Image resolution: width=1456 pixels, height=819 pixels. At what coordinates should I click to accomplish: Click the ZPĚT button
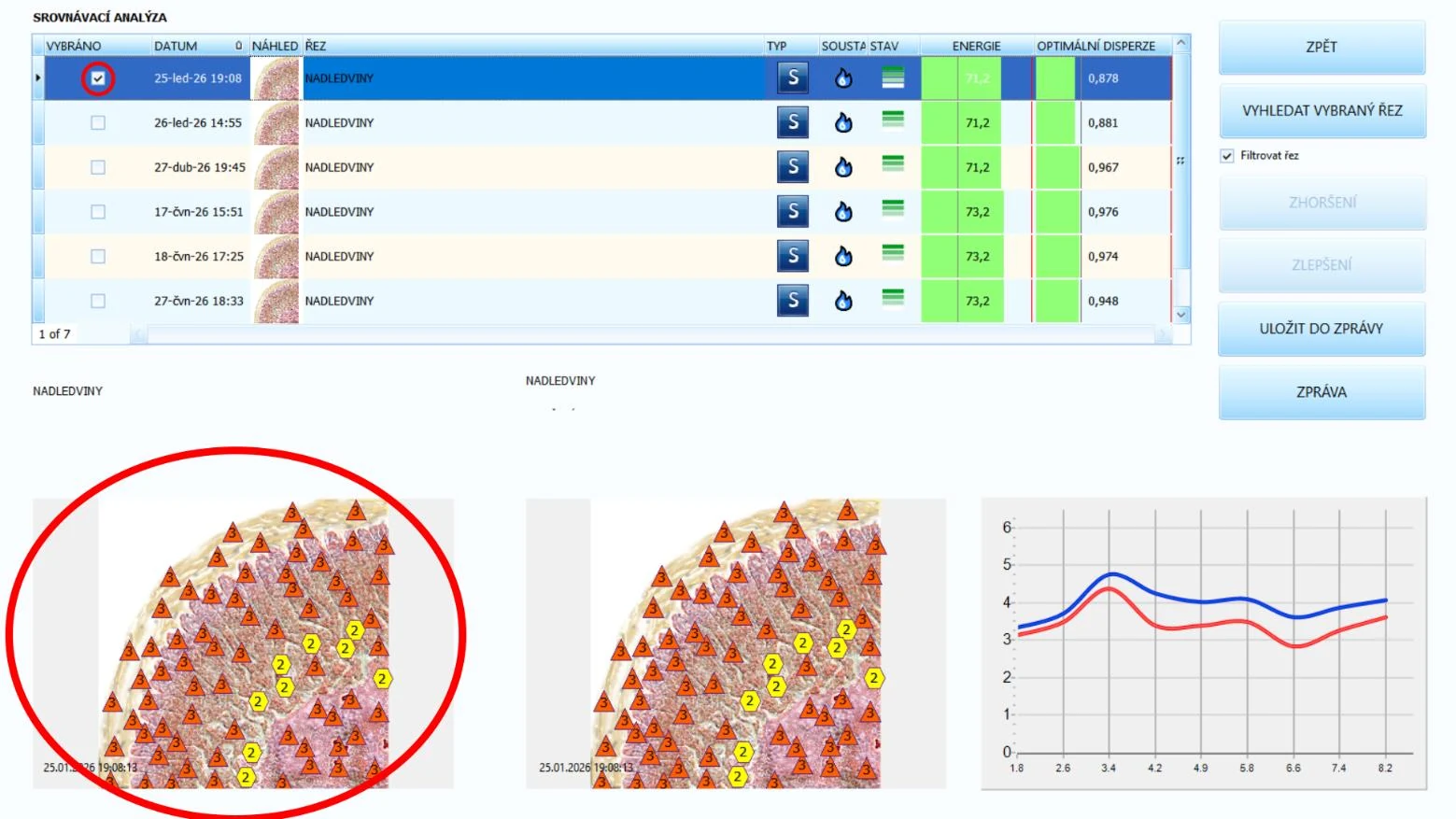1322,47
